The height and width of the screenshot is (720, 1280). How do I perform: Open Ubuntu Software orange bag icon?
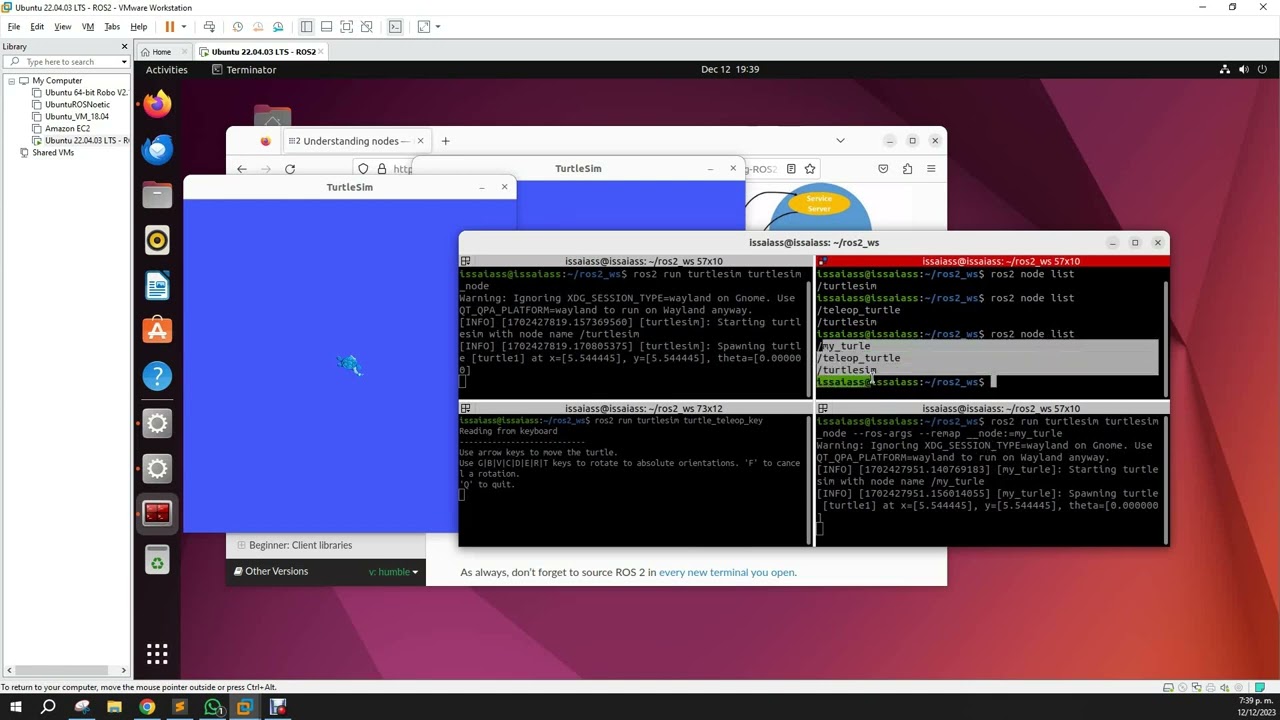(157, 331)
